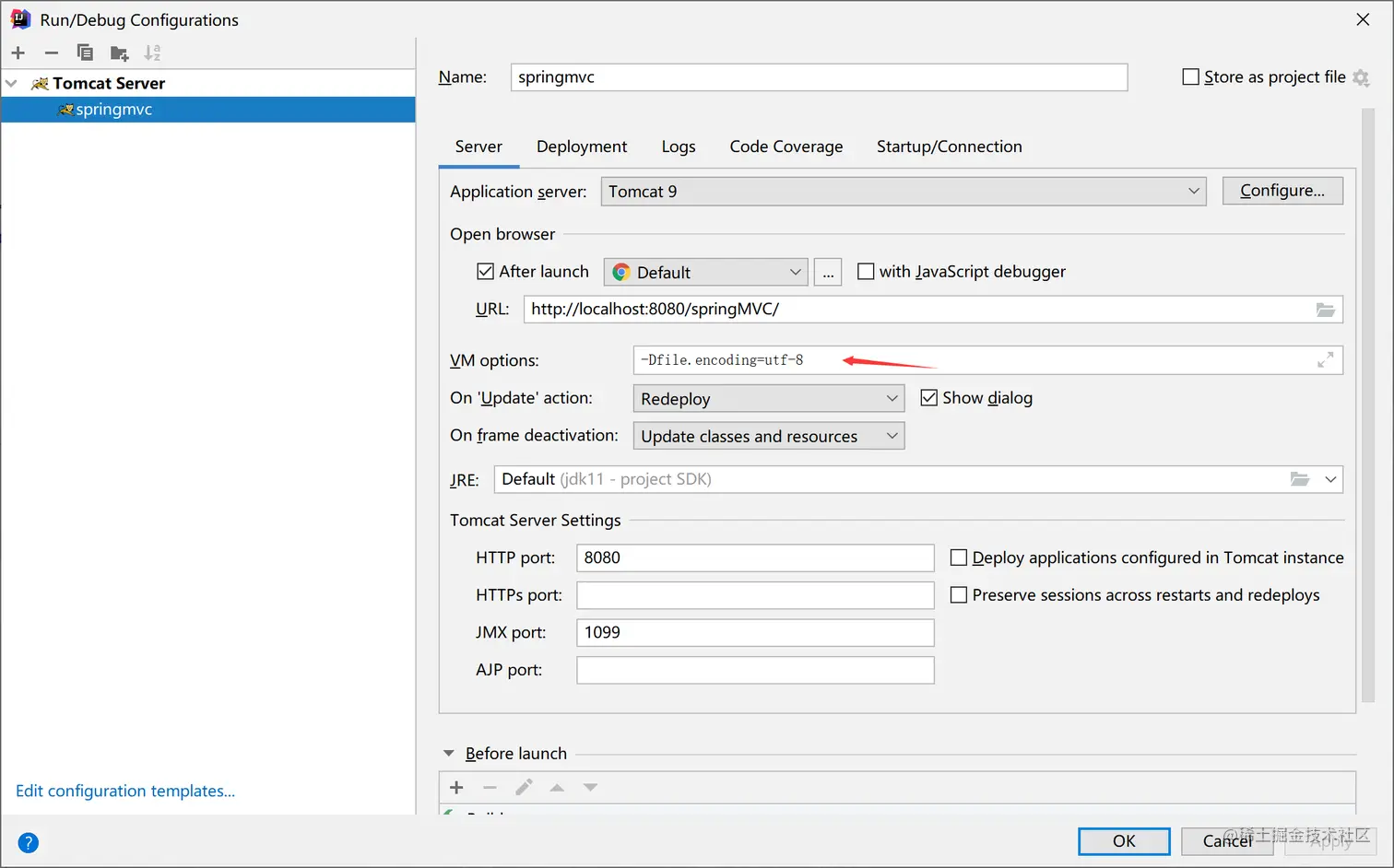Click the browser ellipsis button

[828, 272]
